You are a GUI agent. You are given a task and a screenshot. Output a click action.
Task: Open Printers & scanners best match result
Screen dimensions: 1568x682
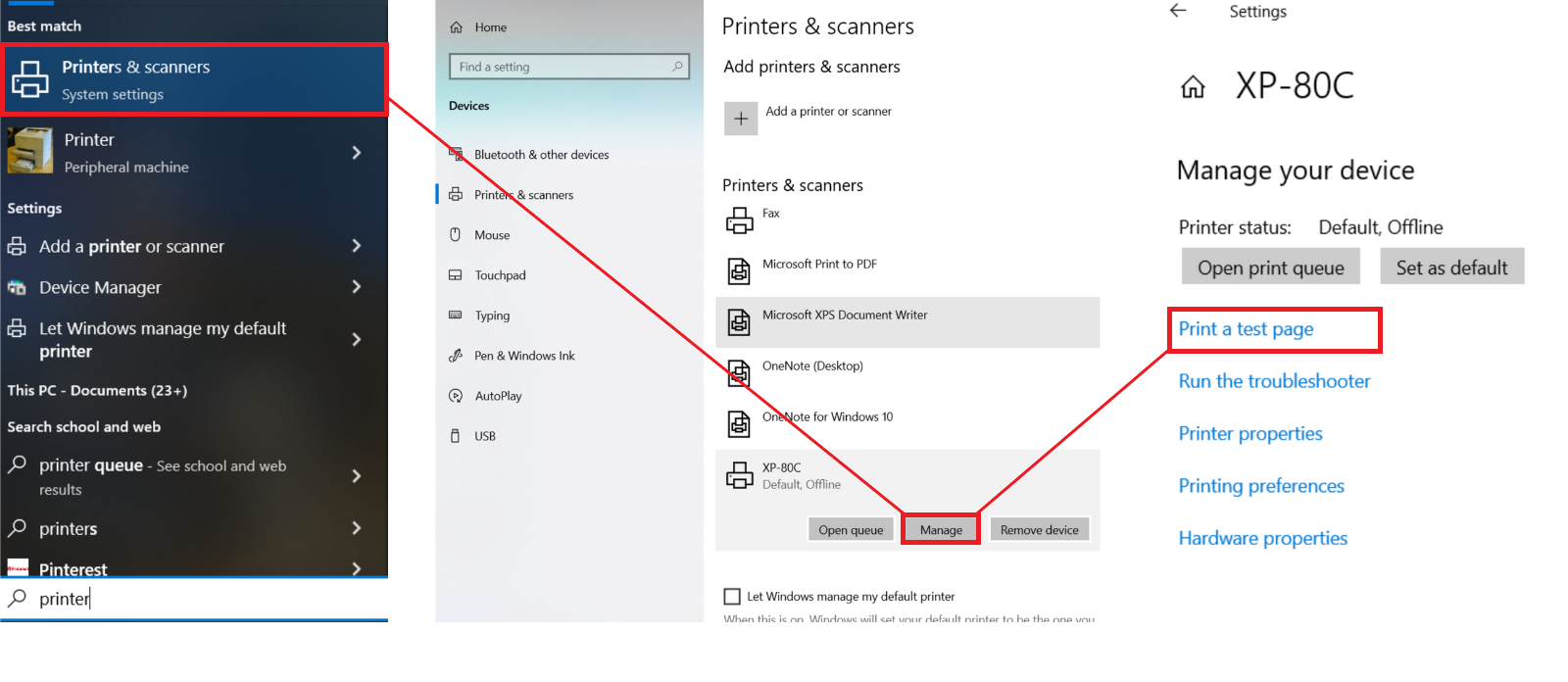[194, 79]
